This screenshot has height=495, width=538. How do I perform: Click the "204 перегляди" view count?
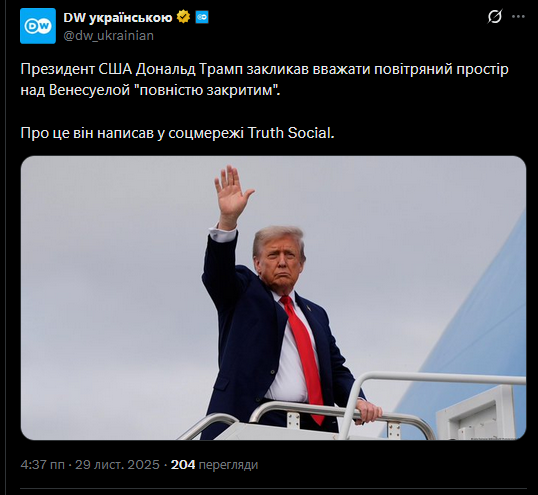point(214,465)
